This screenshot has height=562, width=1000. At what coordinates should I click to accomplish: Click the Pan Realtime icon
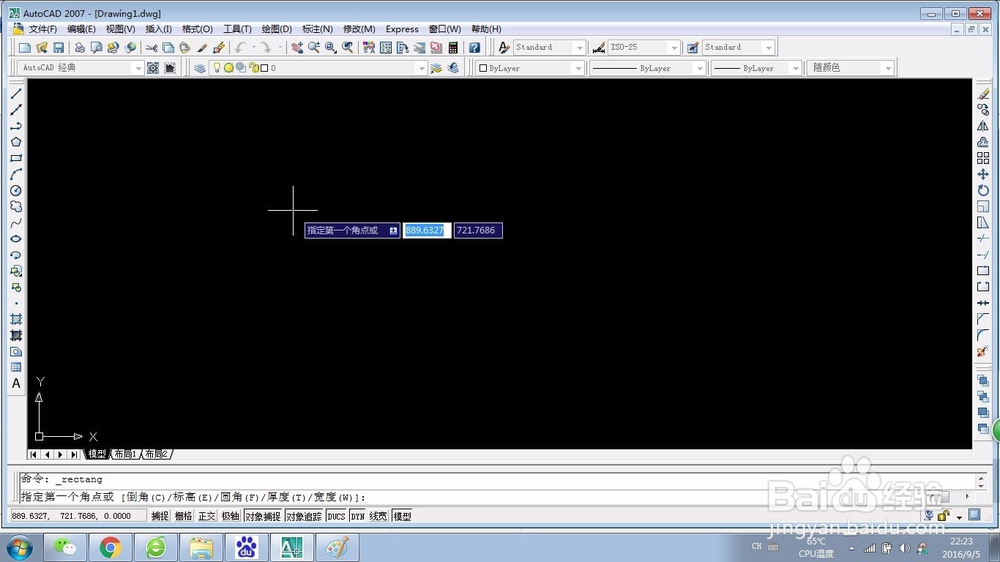point(297,47)
